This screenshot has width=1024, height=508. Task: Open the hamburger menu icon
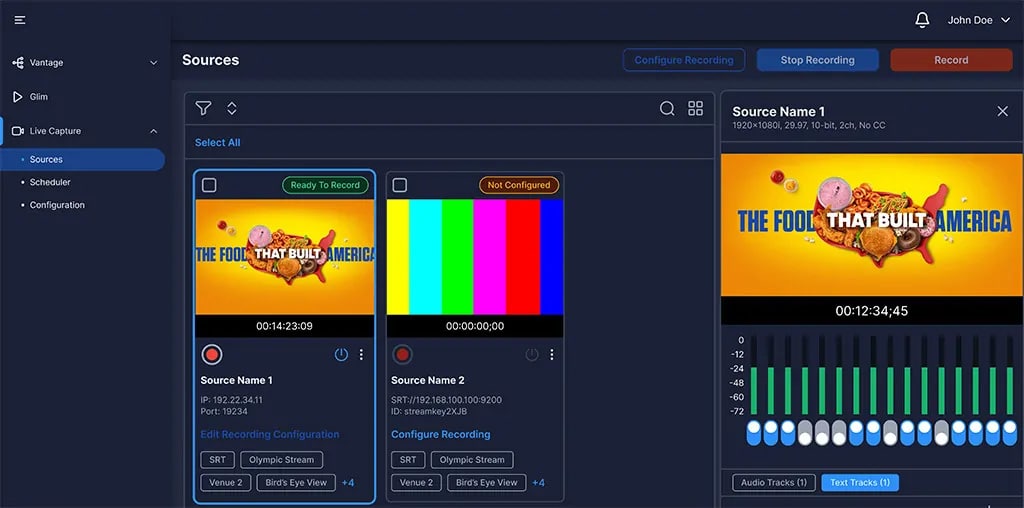pos(20,20)
